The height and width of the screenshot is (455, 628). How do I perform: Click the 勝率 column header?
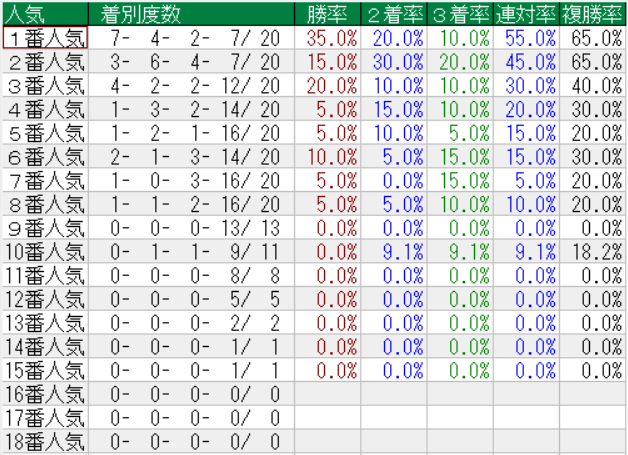[x=327, y=14]
